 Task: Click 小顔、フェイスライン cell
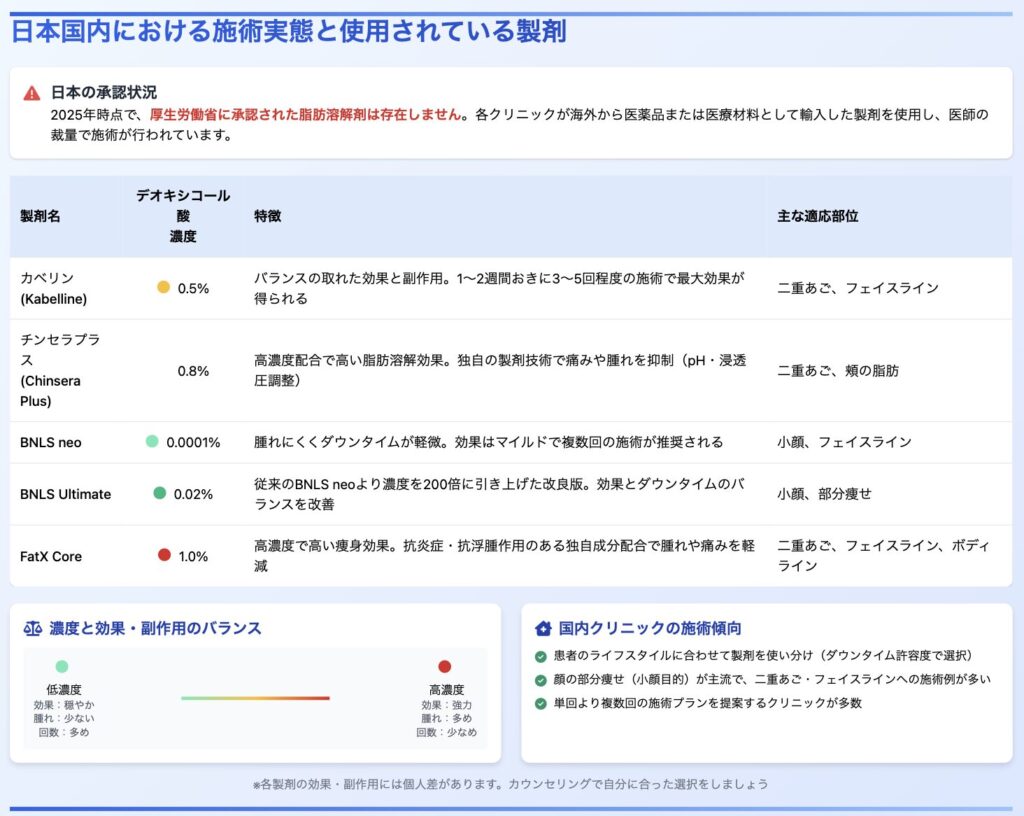(844, 442)
